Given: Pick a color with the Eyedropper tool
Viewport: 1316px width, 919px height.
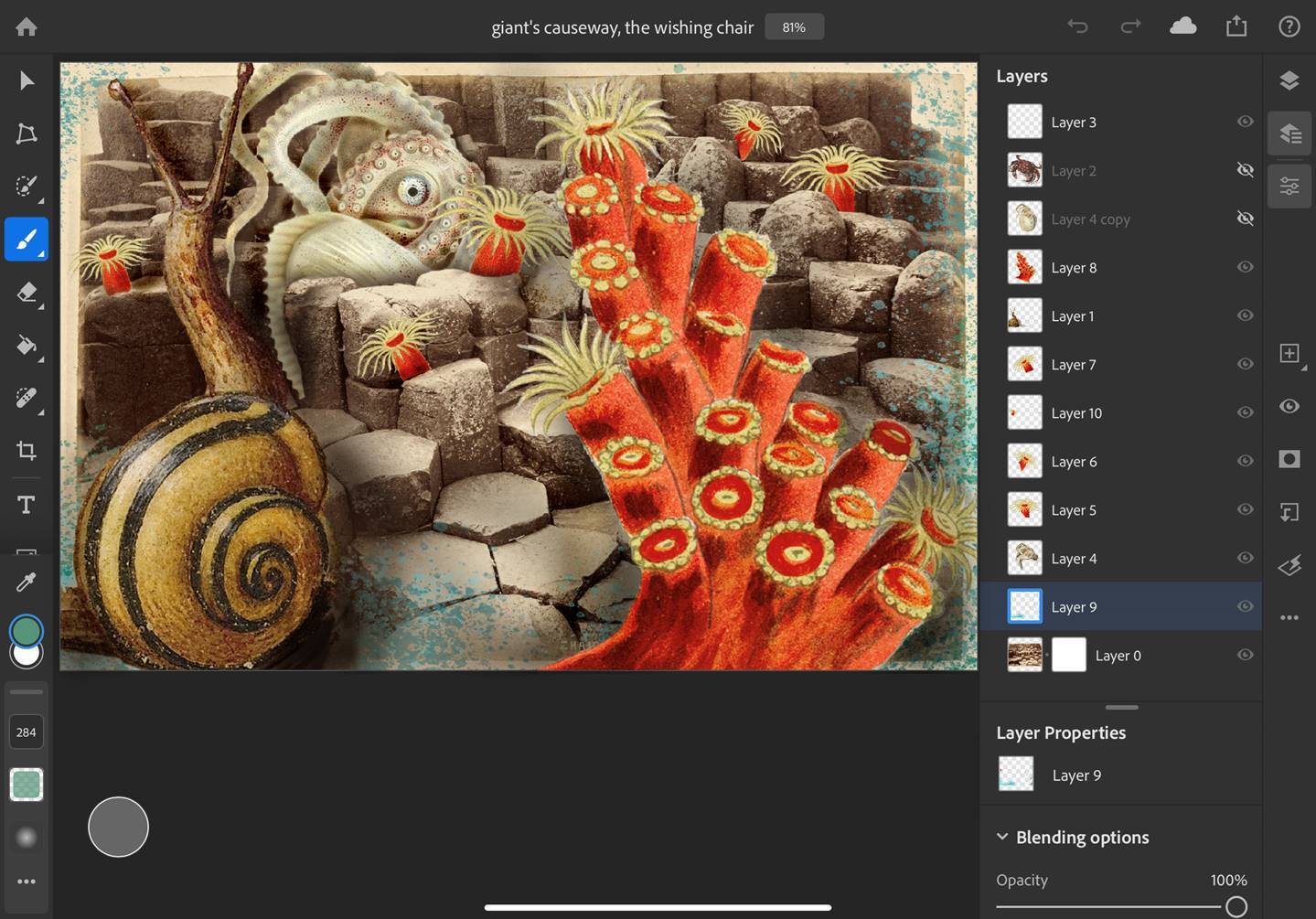Looking at the screenshot, I should coord(26,582).
